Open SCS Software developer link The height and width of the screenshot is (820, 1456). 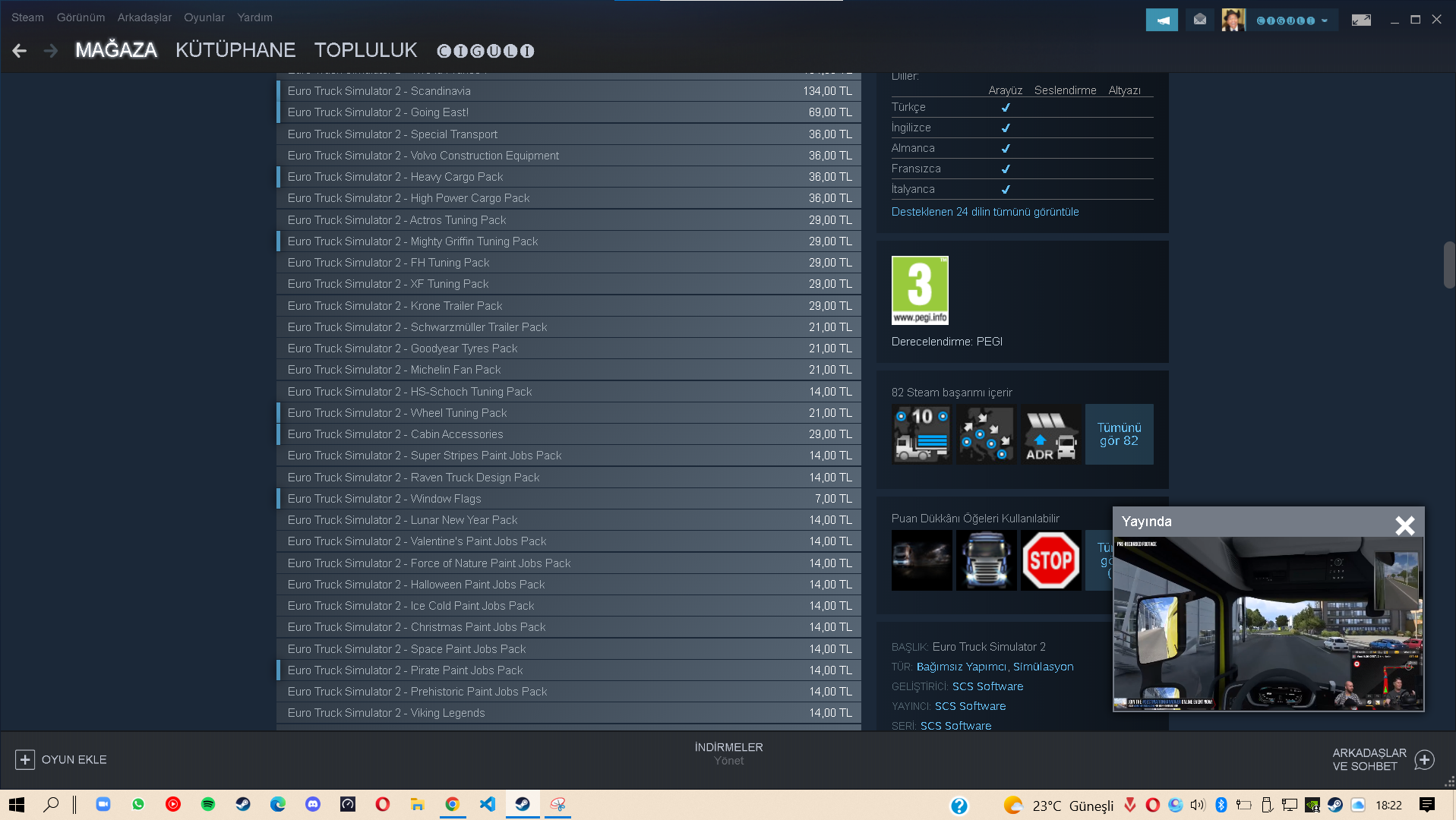point(987,686)
